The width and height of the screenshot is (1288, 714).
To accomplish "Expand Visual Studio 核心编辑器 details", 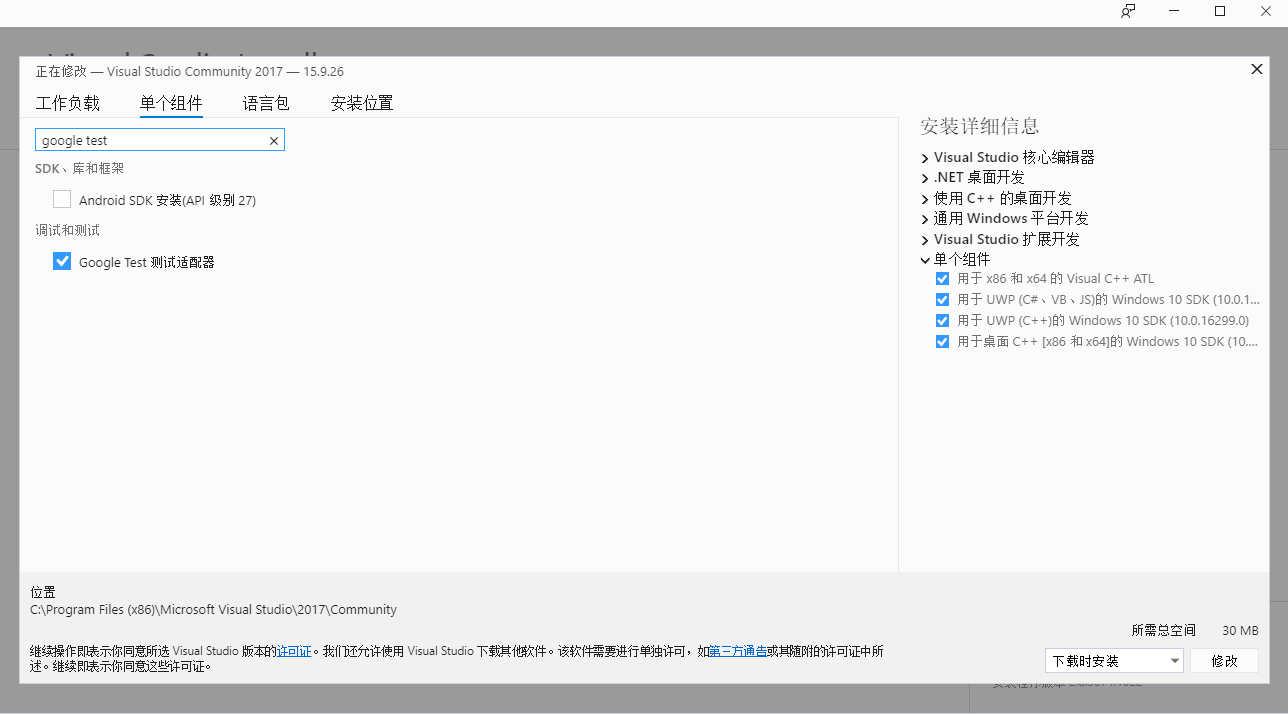I will [925, 158].
